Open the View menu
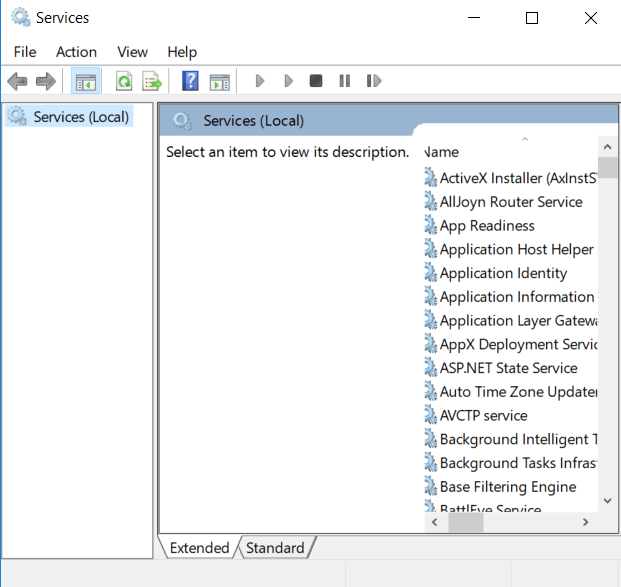621x587 pixels. (132, 52)
